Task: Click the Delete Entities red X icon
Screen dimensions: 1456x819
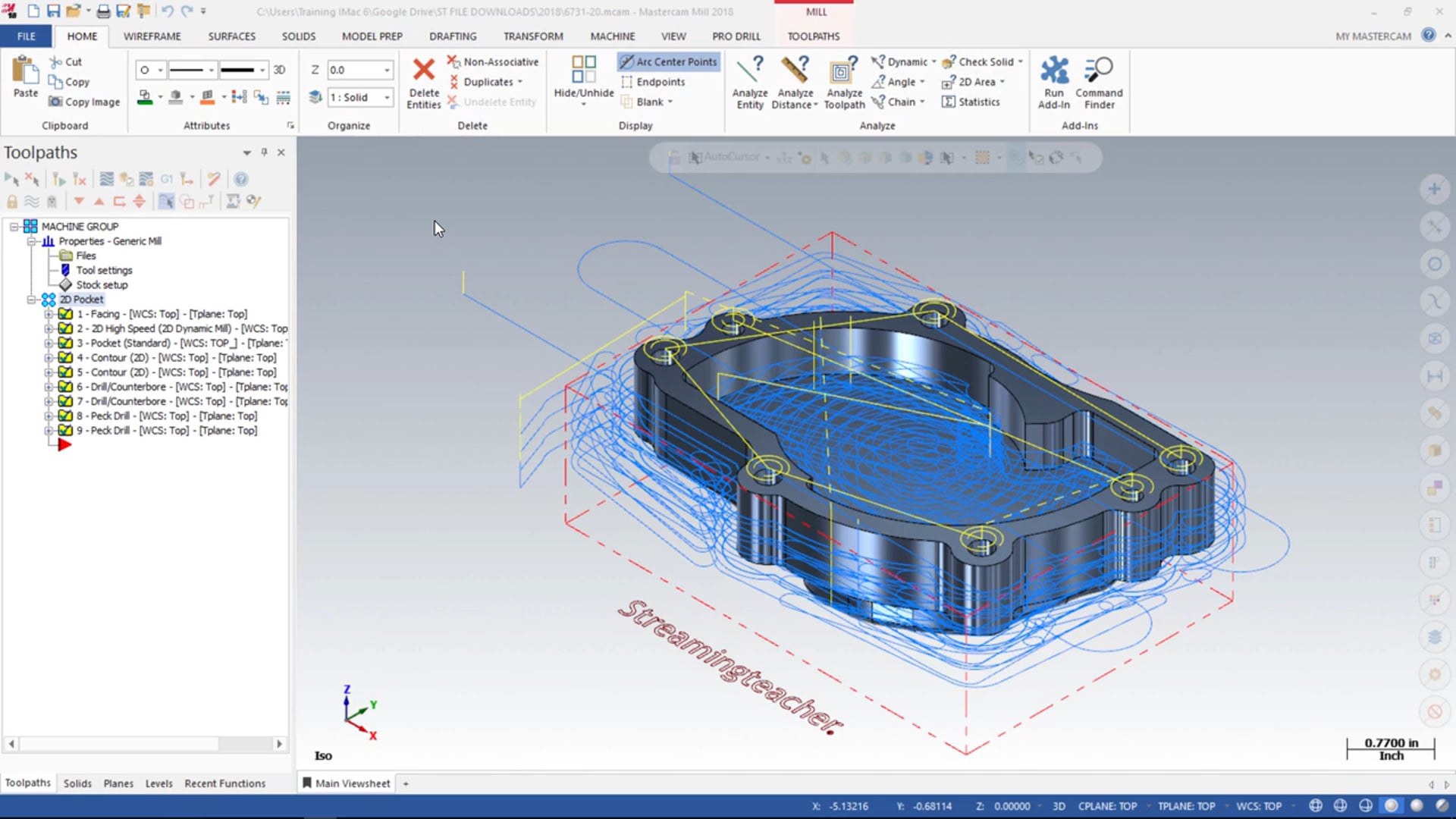Action: coord(423,70)
